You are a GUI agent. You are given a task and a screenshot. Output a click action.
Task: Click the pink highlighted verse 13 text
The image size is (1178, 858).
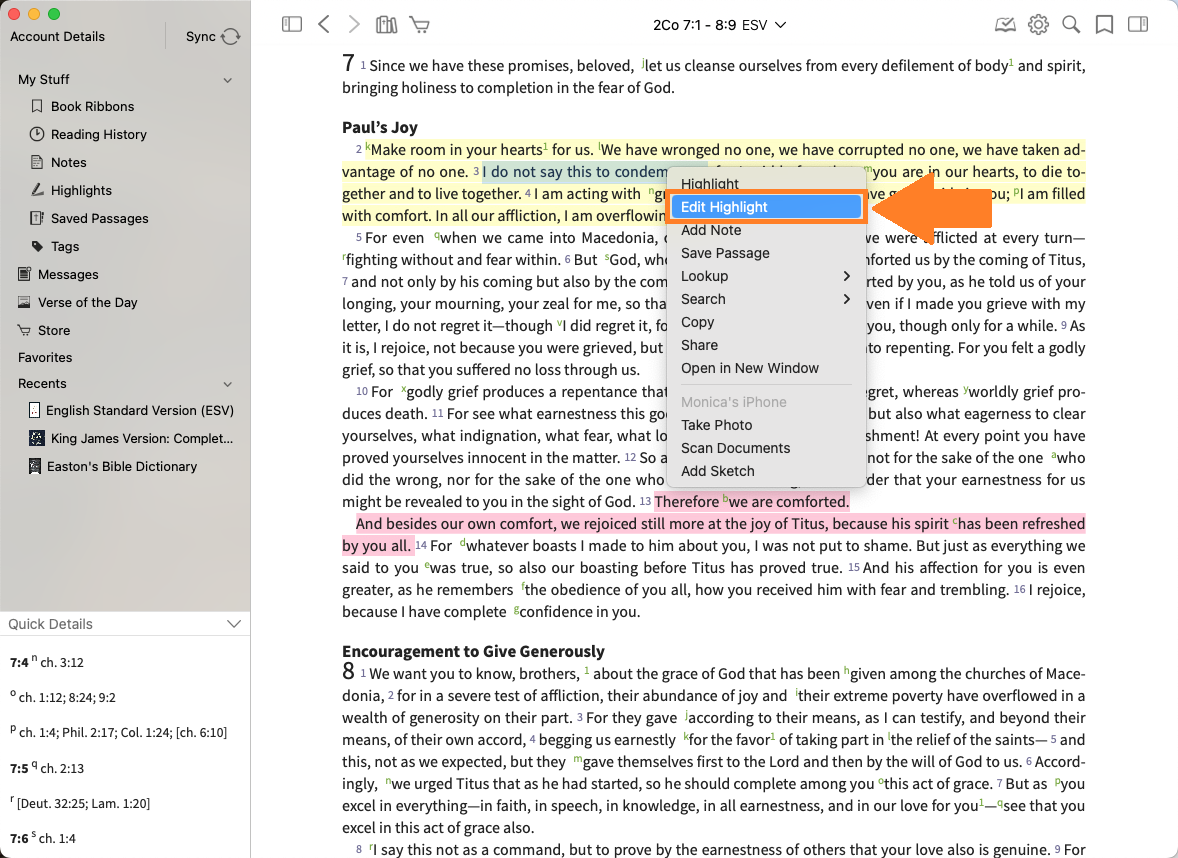(720, 524)
